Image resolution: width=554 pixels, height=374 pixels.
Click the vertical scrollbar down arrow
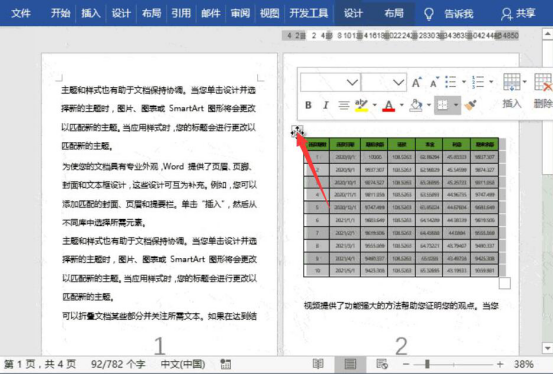coord(547,348)
